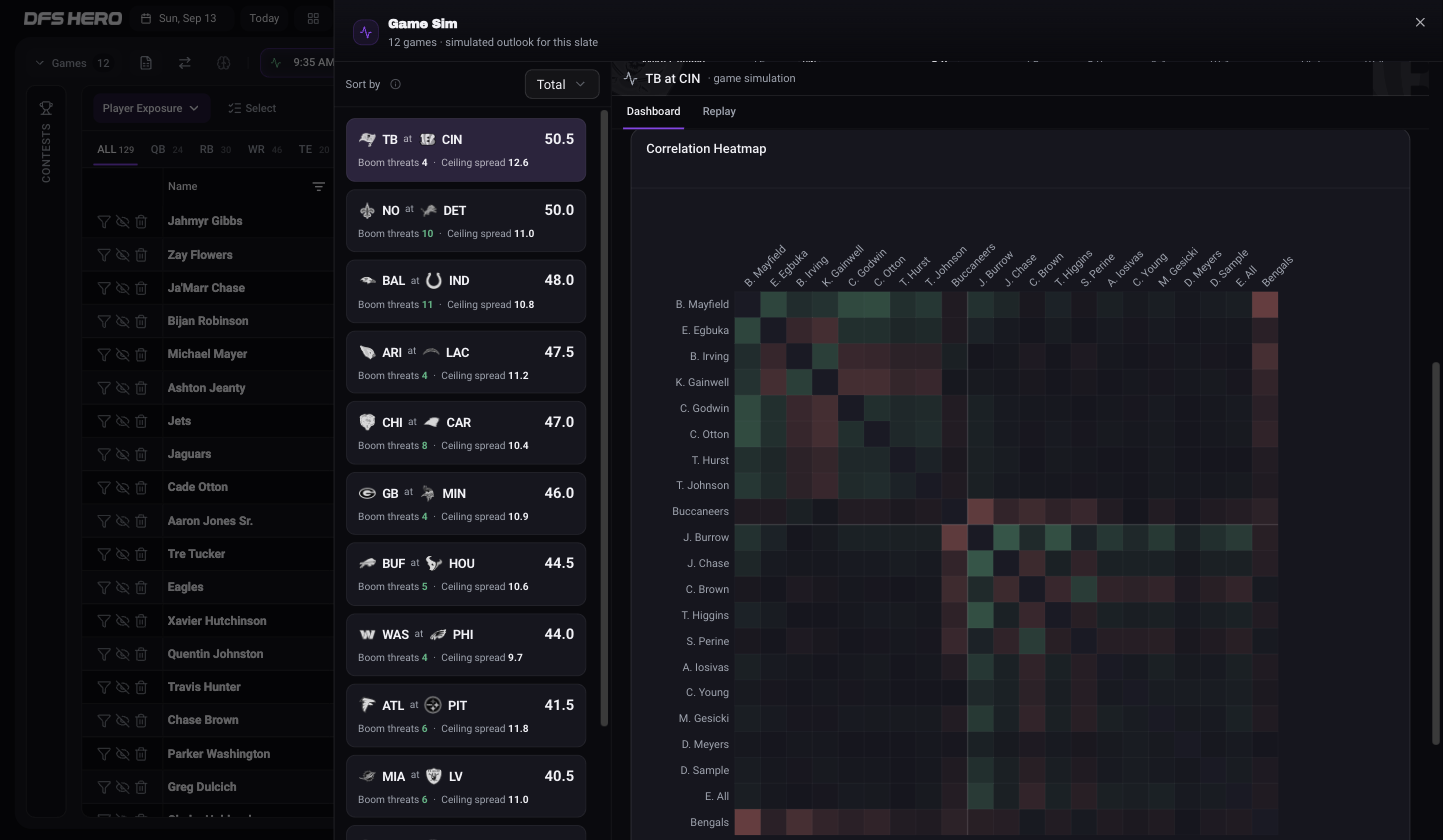1443x840 pixels.
Task: Click the funnel icon for Bijan Robinson
Action: tap(104, 321)
